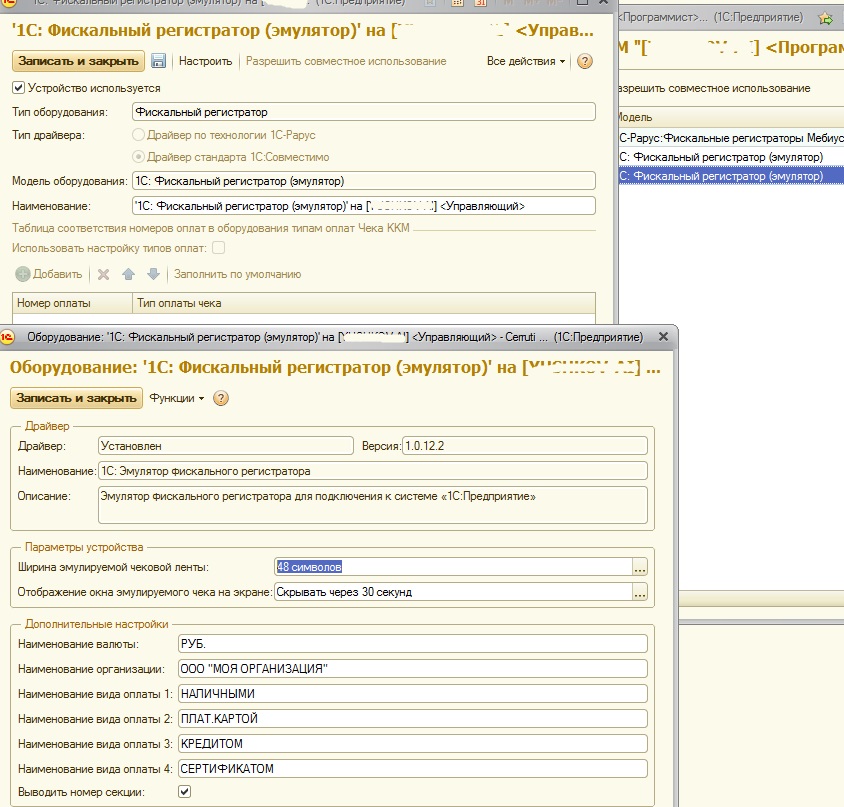Click the delete X icon above payment table
Viewport: 844px width, 807px height.
coord(103,274)
